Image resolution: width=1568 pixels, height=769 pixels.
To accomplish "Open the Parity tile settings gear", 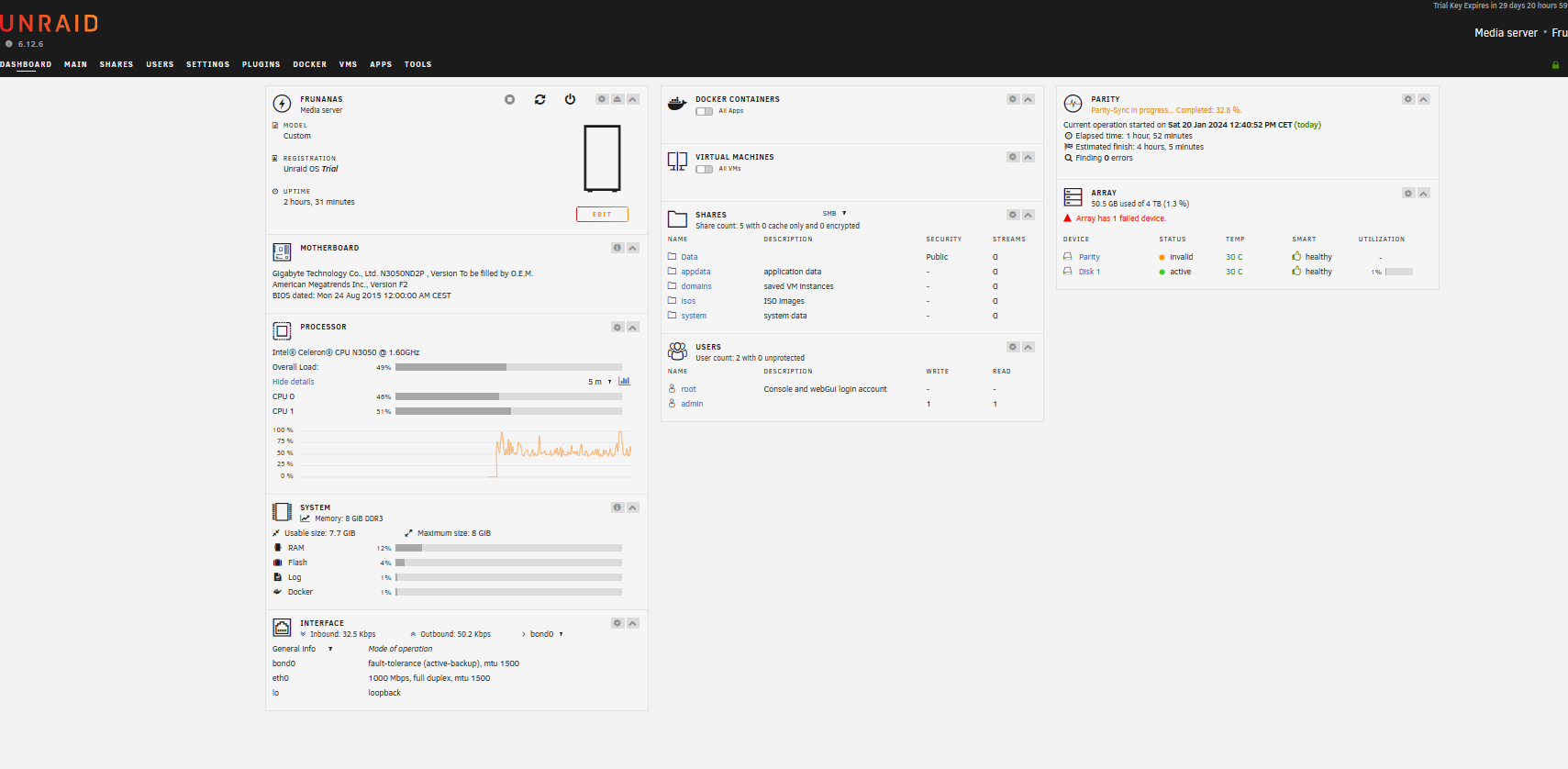I will click(x=1408, y=99).
